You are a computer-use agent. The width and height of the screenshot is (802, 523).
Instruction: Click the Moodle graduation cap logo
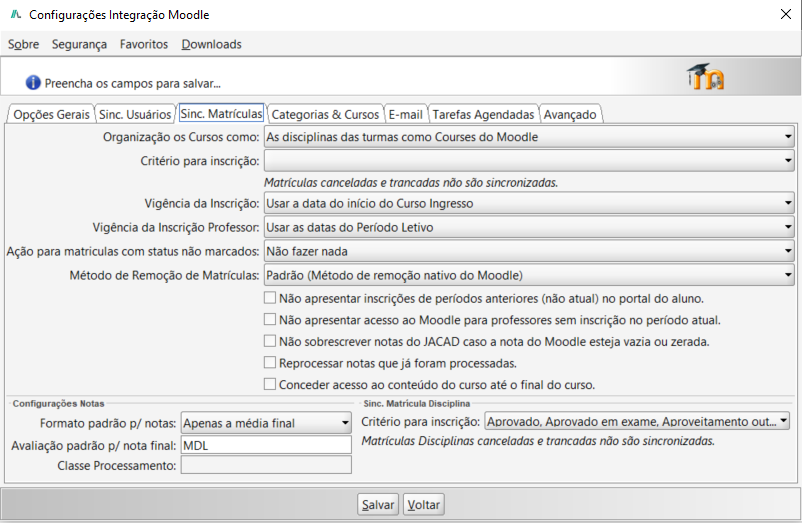point(705,77)
